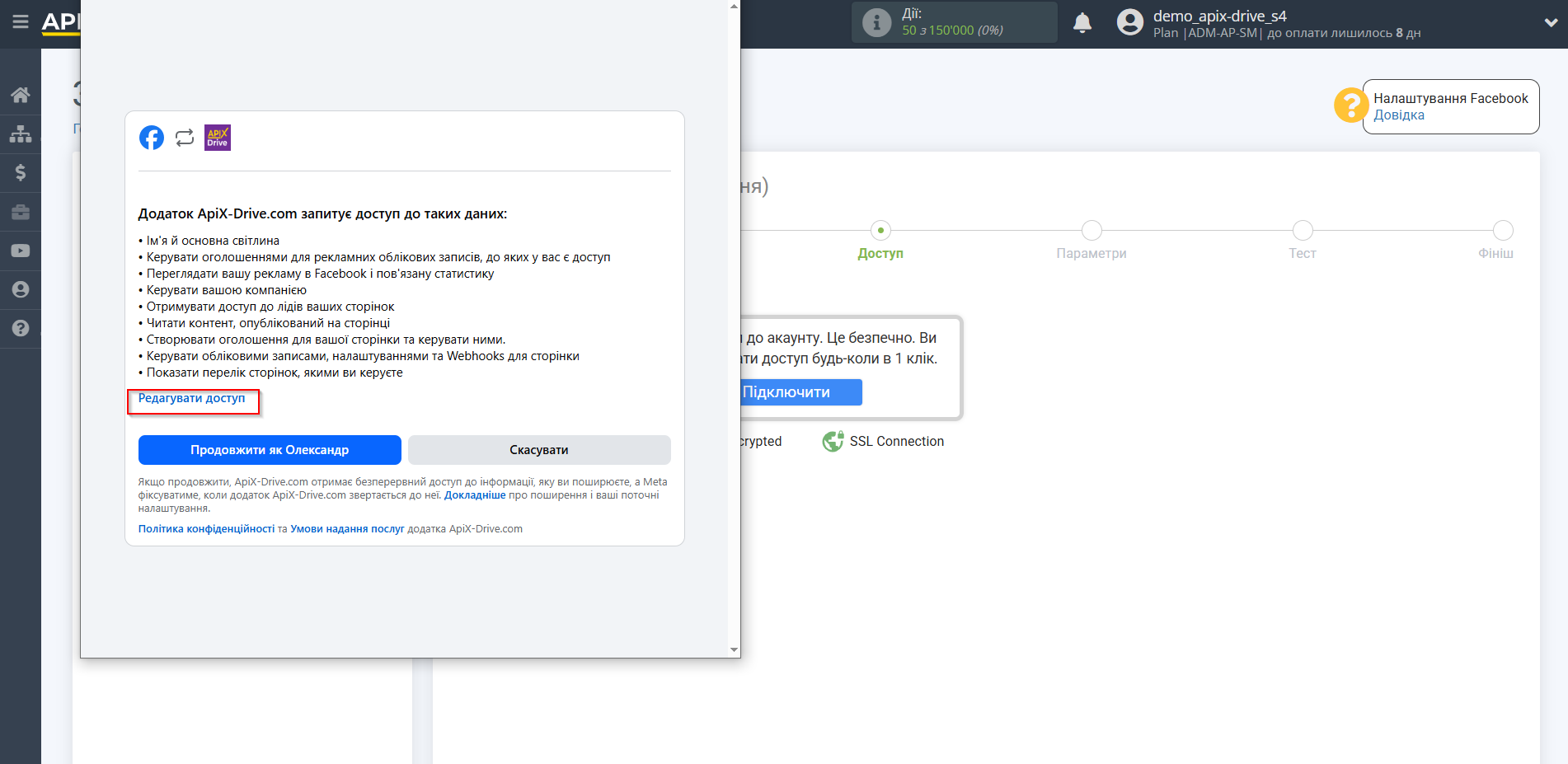Viewport: 1568px width, 764px height.
Task: Open Умови надання послуг link
Action: click(x=347, y=529)
